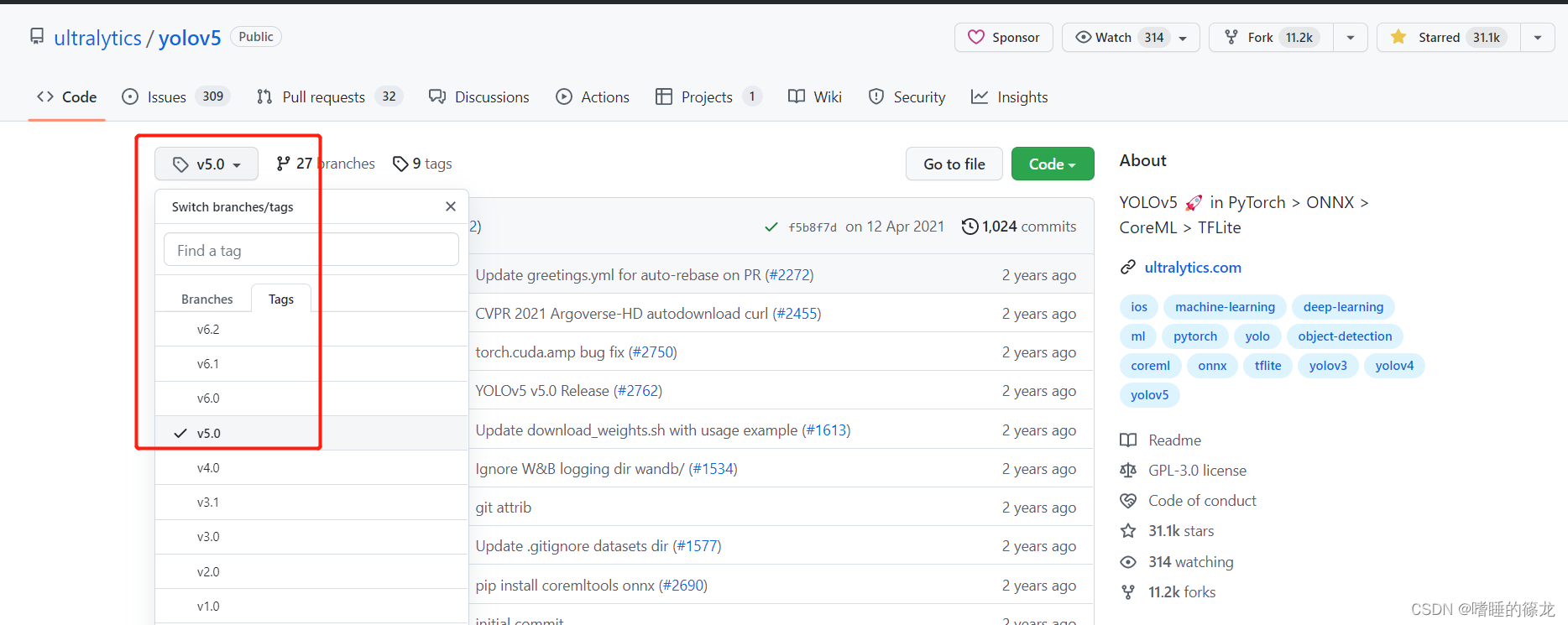Open the green Code download dropdown
The width and height of the screenshot is (1568, 625).
click(1053, 164)
